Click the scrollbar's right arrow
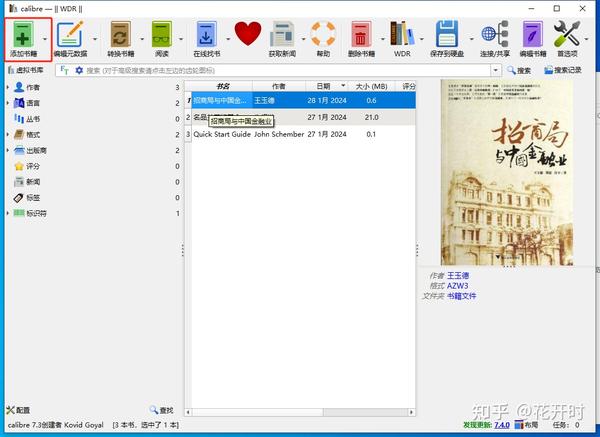 tap(411, 412)
